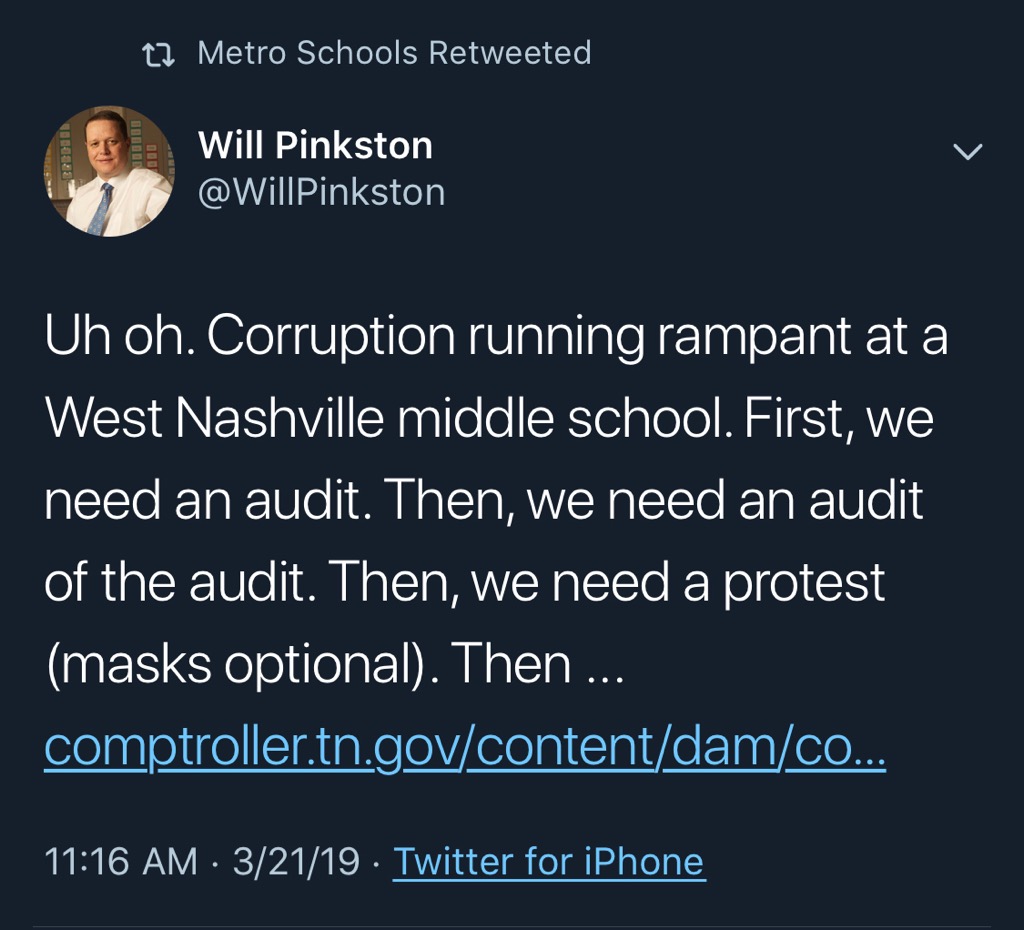This screenshot has height=930, width=1024.
Task: Expand the tweet options chevron
Action: click(x=967, y=152)
